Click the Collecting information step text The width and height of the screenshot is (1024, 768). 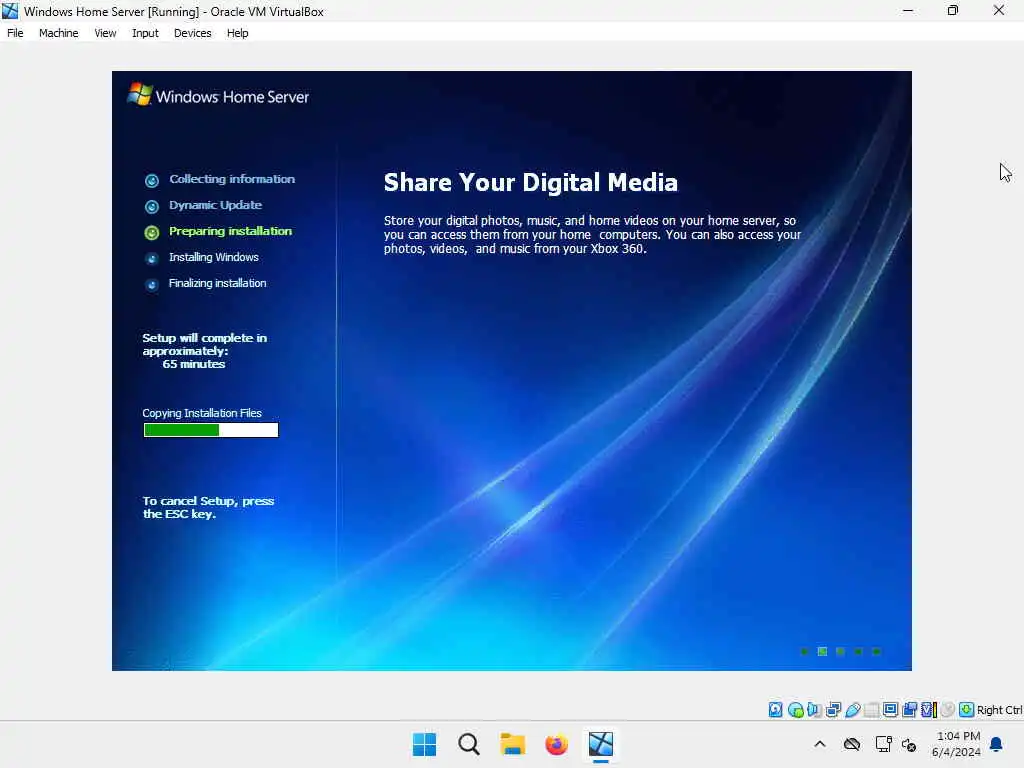point(232,179)
